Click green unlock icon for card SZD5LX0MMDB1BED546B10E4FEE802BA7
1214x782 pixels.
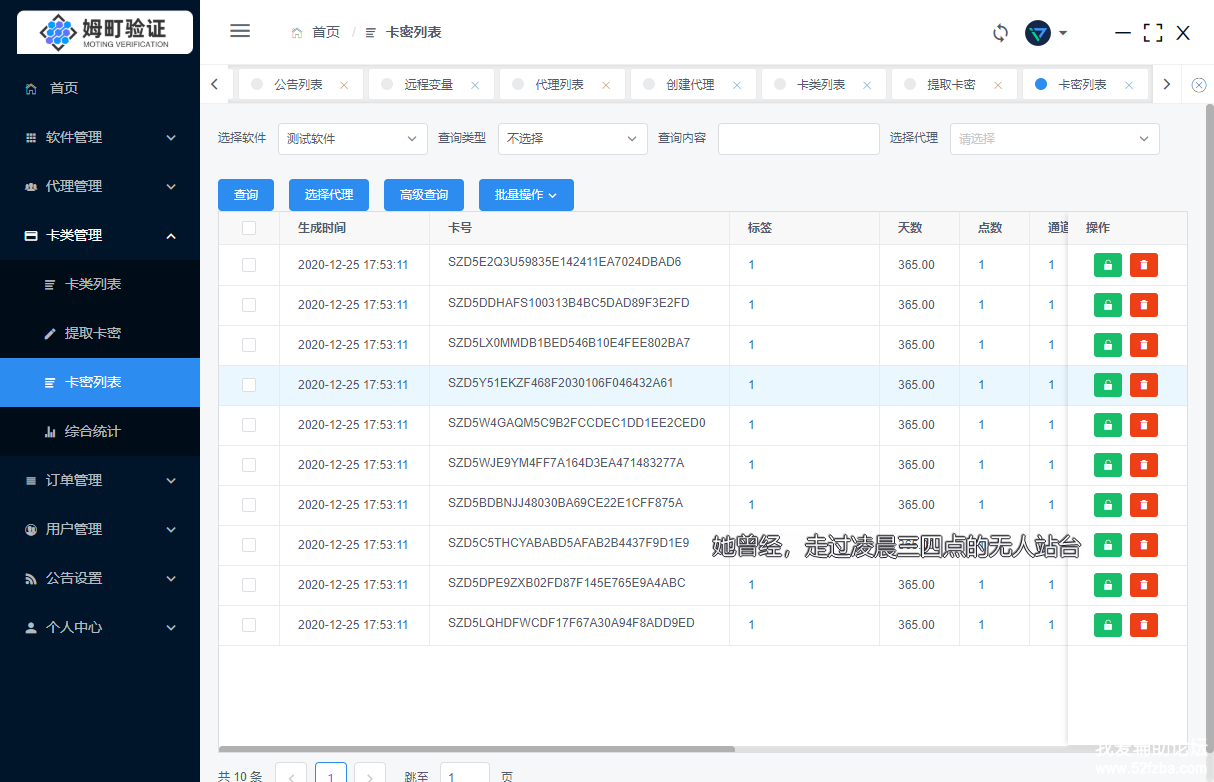(x=1108, y=345)
